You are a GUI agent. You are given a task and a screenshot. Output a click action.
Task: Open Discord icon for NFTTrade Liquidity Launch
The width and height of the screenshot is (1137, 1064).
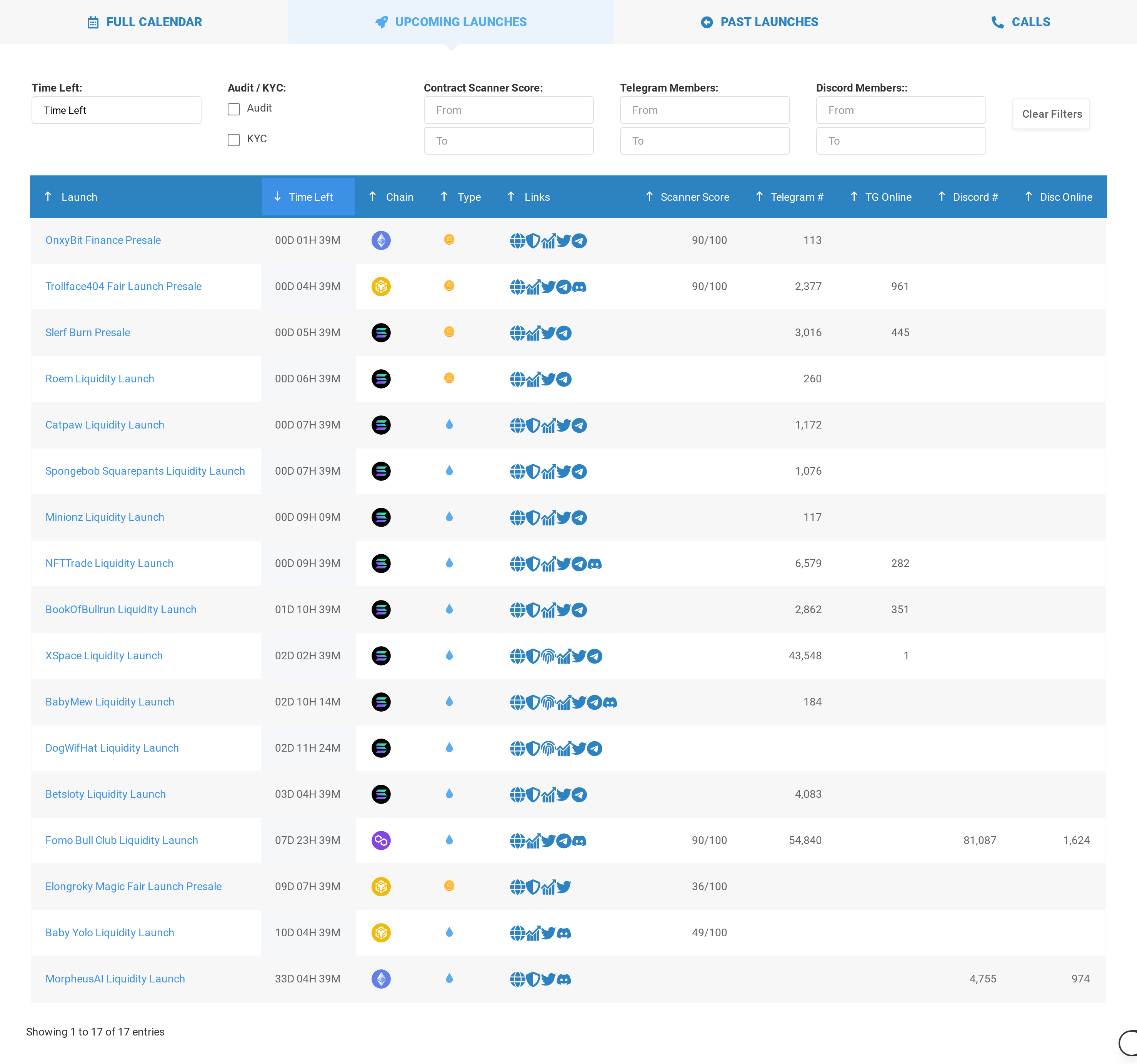pos(594,564)
